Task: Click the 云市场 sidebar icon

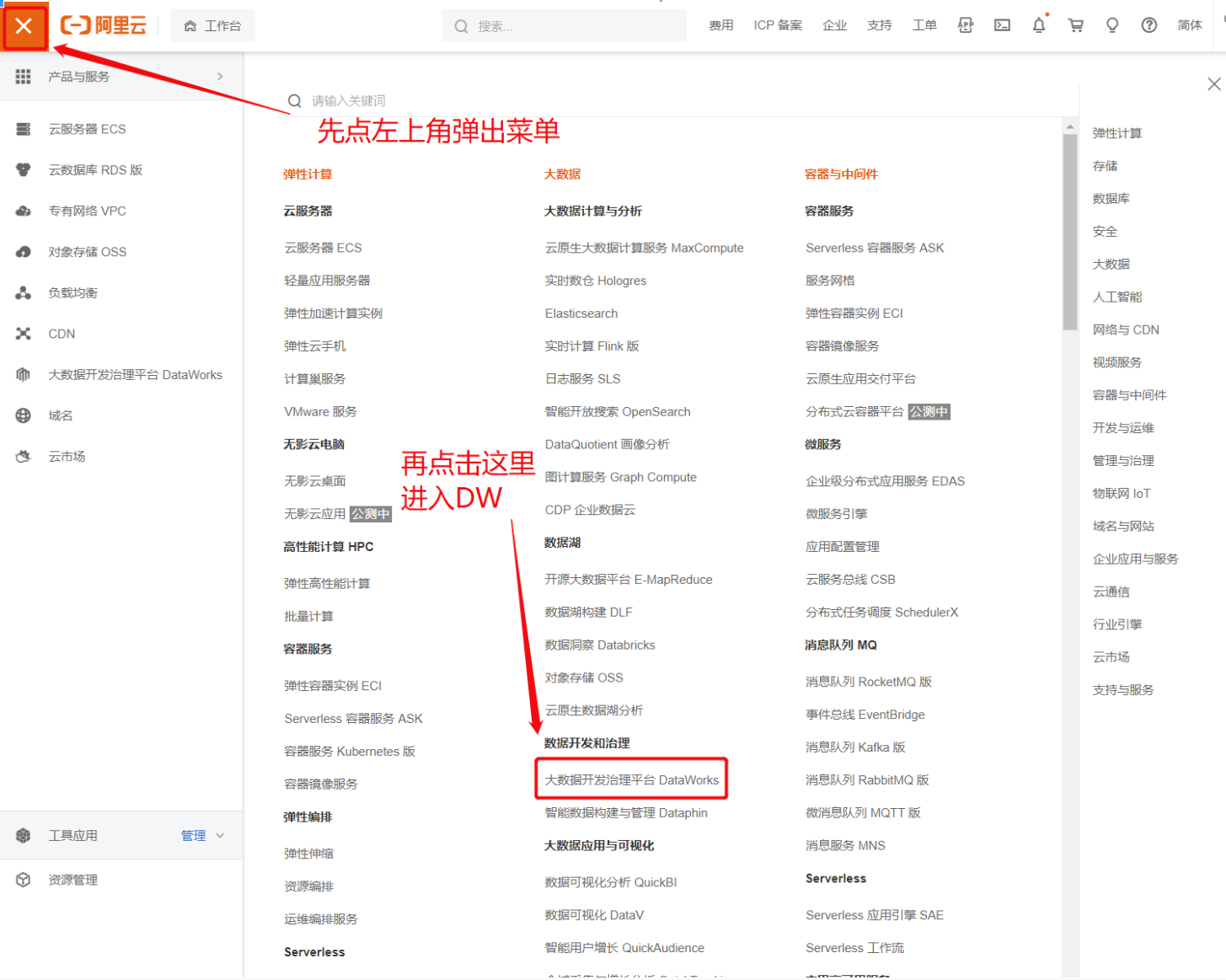Action: [23, 457]
